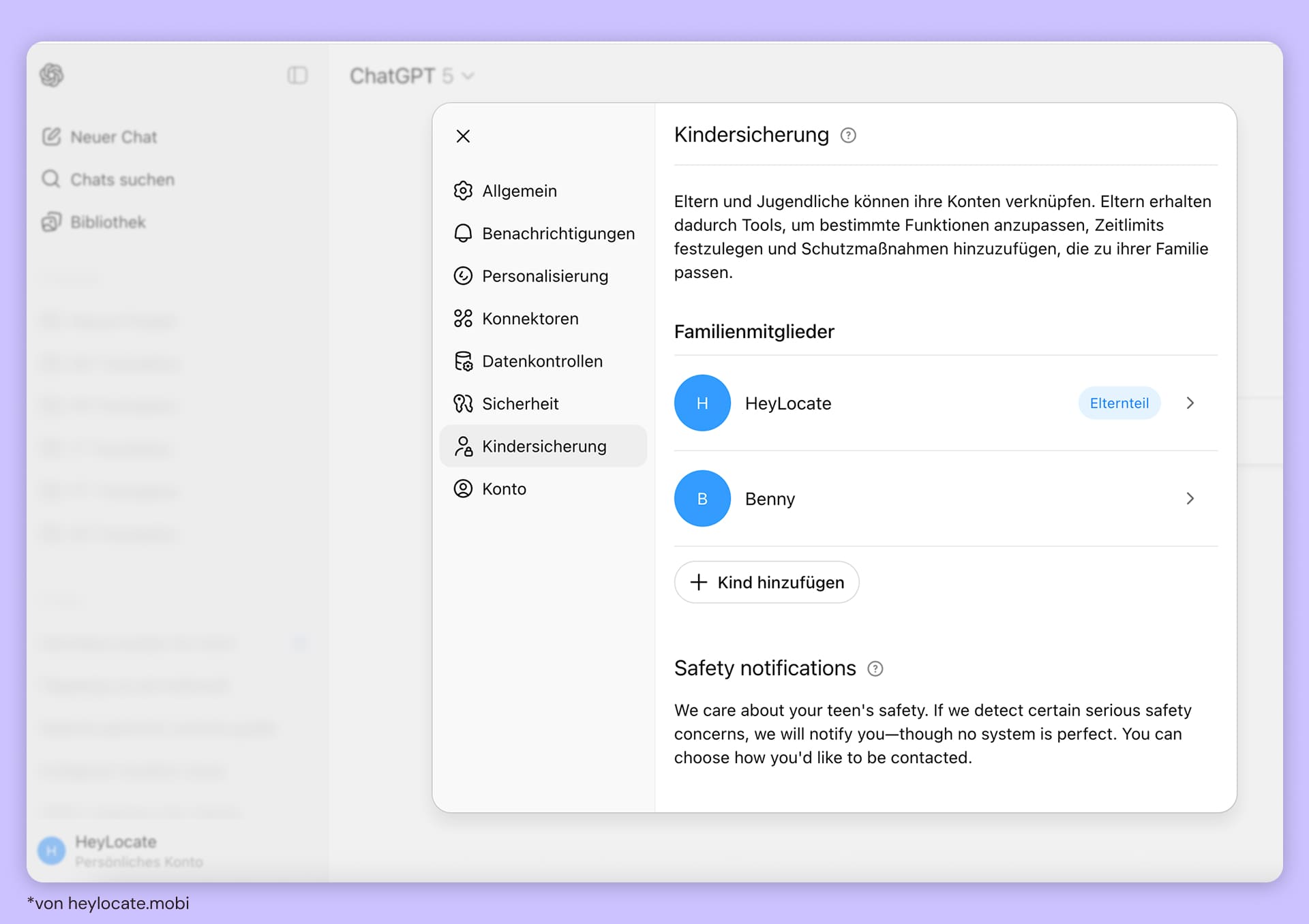Open the HeyLocate account menu in the sidebar footer
1309x924 pixels.
click(x=121, y=850)
